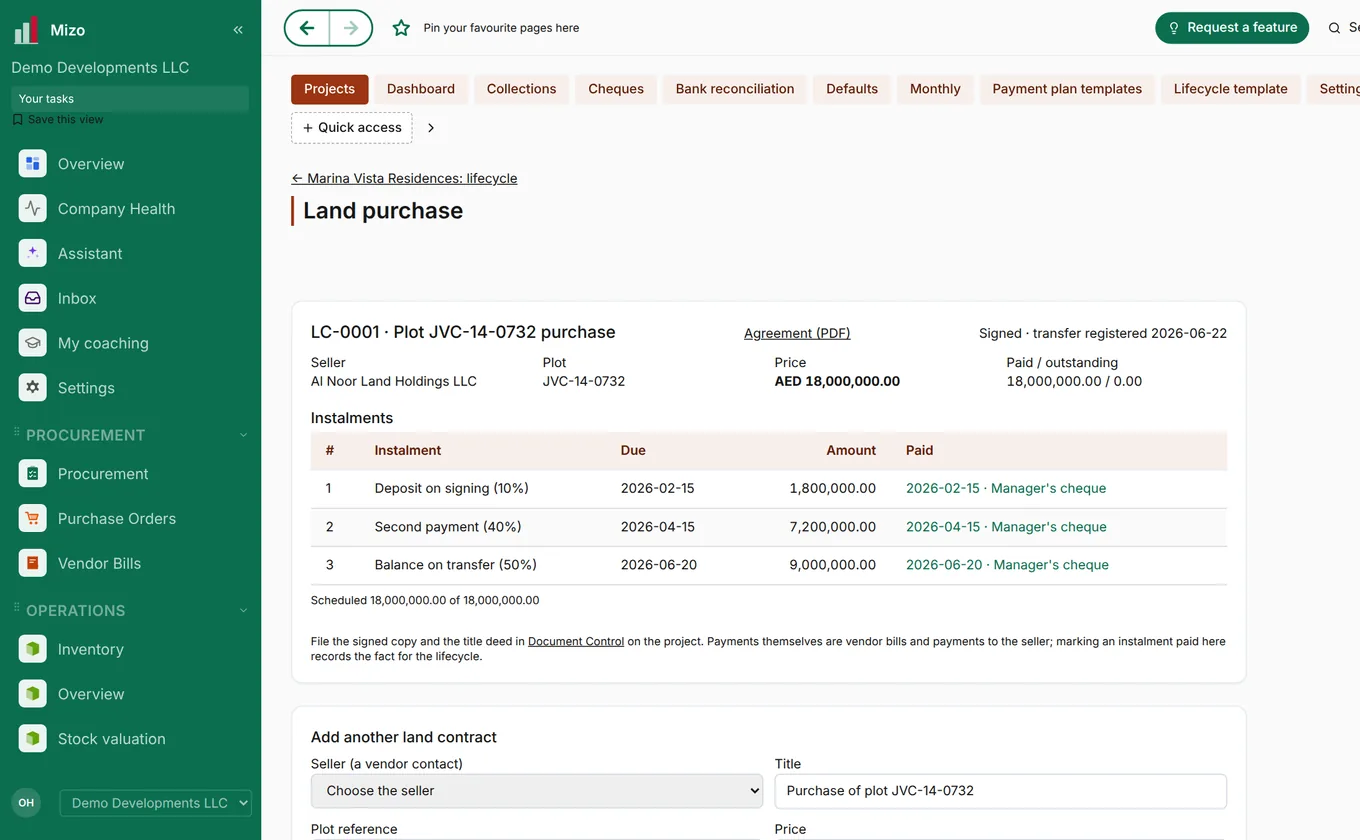Click the bookmark icon beside Save this view
Image resolution: width=1360 pixels, height=840 pixels.
[x=17, y=119]
